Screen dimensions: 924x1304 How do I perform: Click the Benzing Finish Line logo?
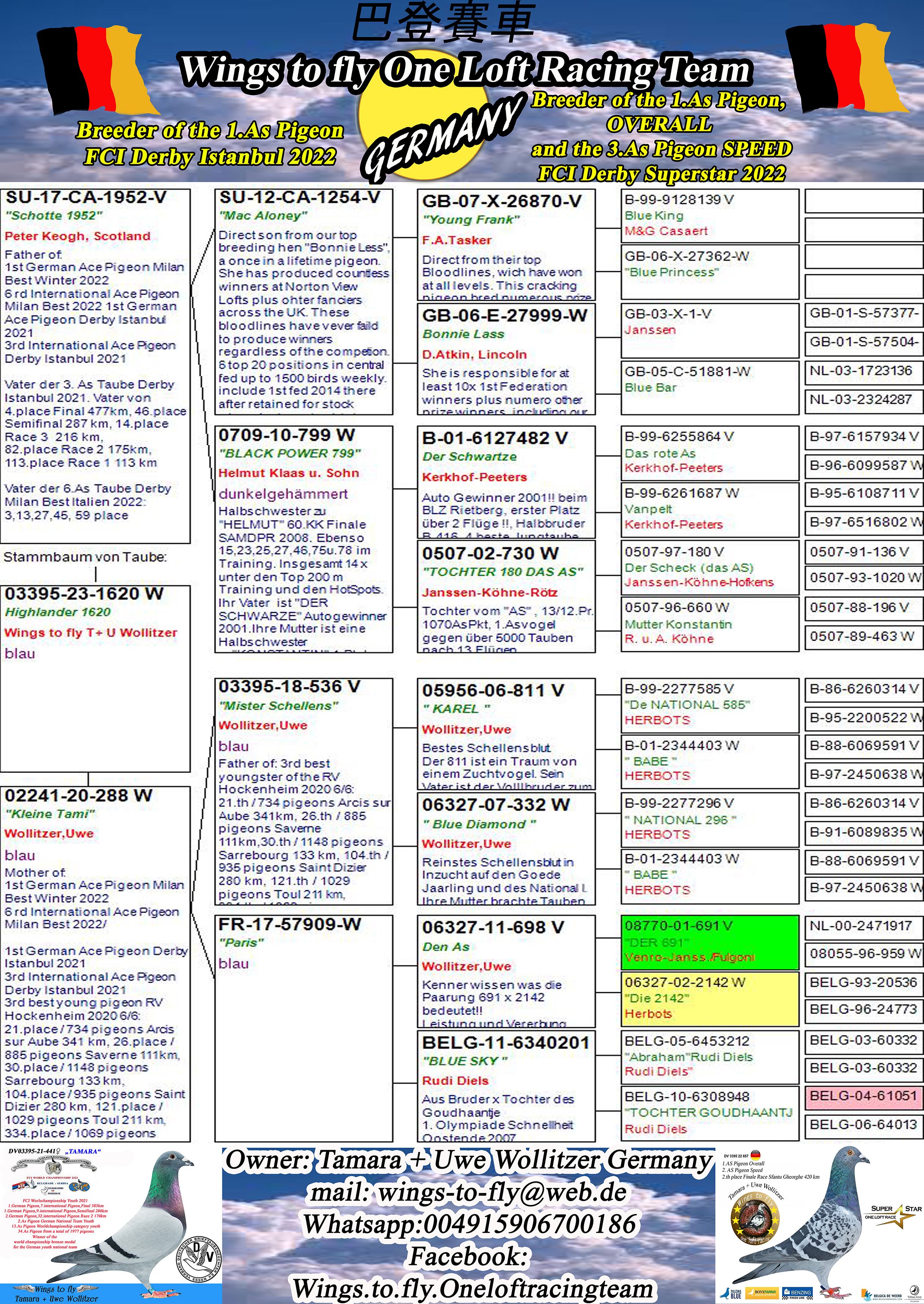pos(798,1293)
